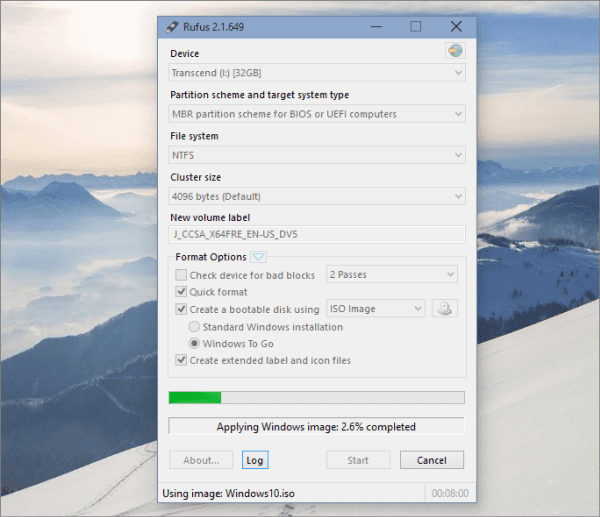Open the Cluster size dropdown
This screenshot has width=600, height=517.
[317, 196]
